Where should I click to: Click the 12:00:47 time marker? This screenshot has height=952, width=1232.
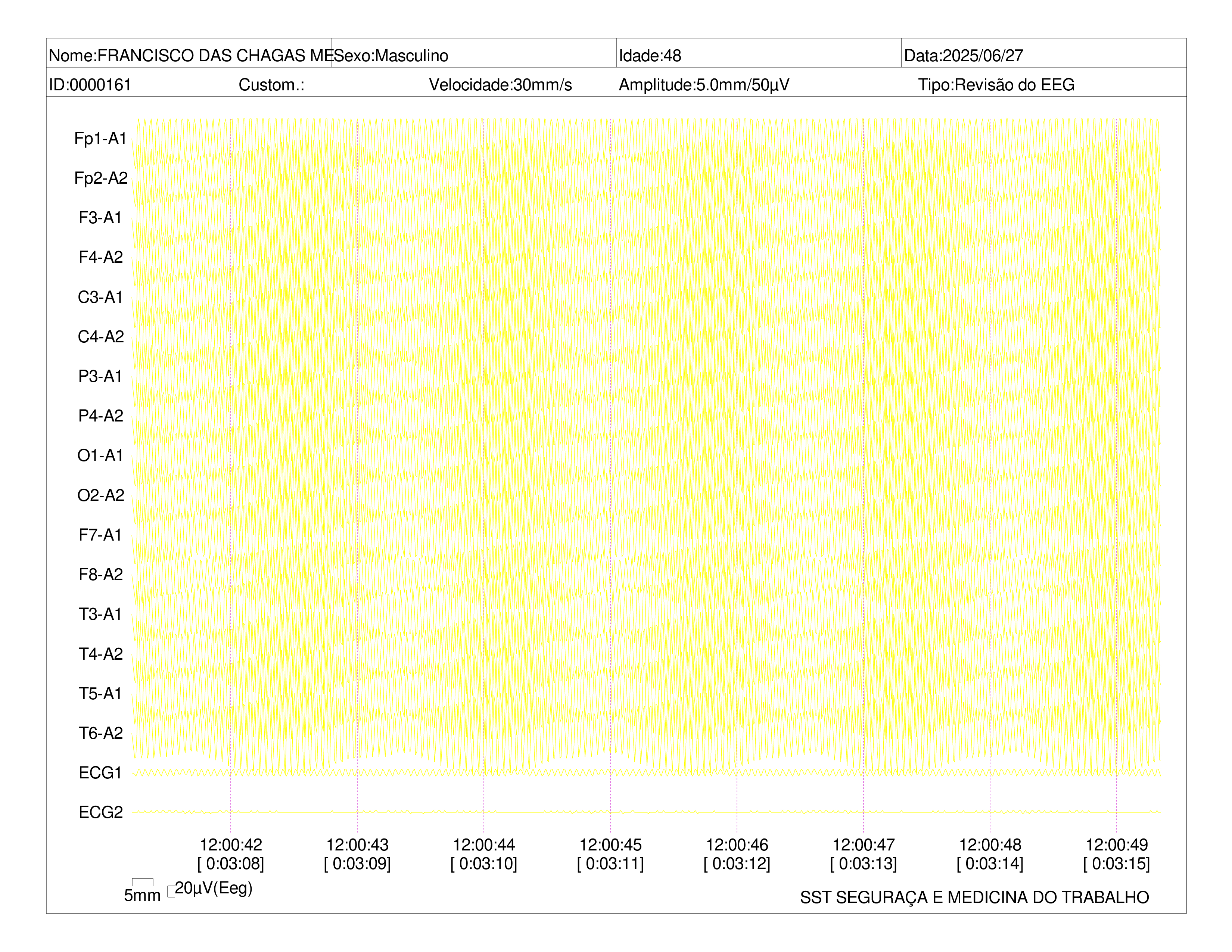click(864, 845)
